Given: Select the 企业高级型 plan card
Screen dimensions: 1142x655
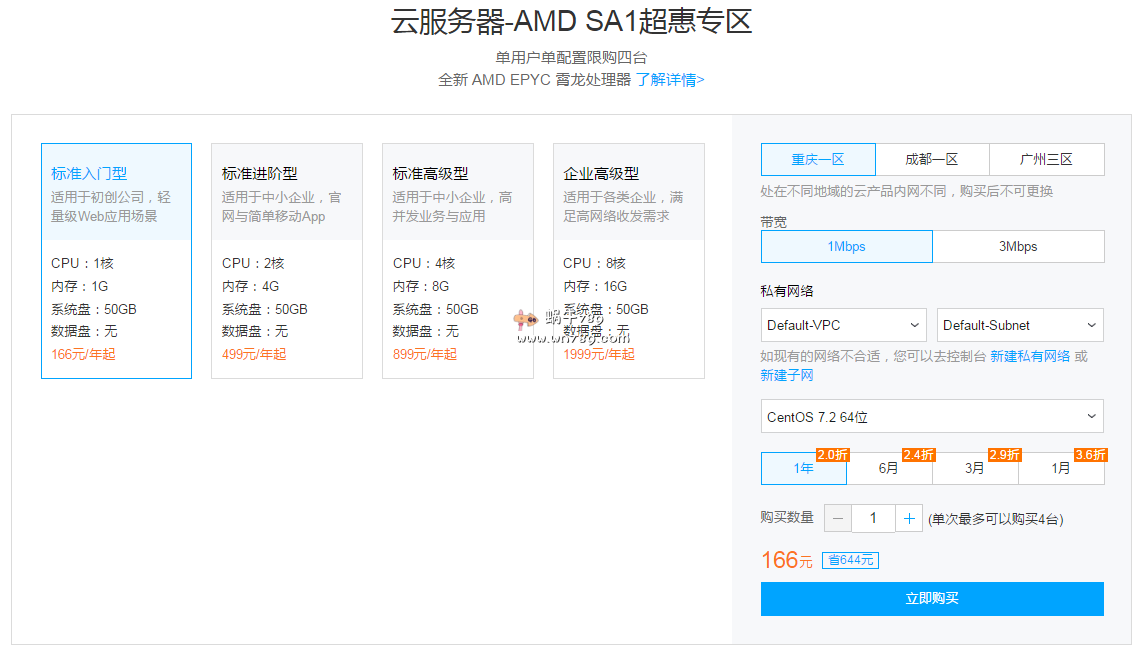Looking at the screenshot, I should pyautogui.click(x=628, y=261).
